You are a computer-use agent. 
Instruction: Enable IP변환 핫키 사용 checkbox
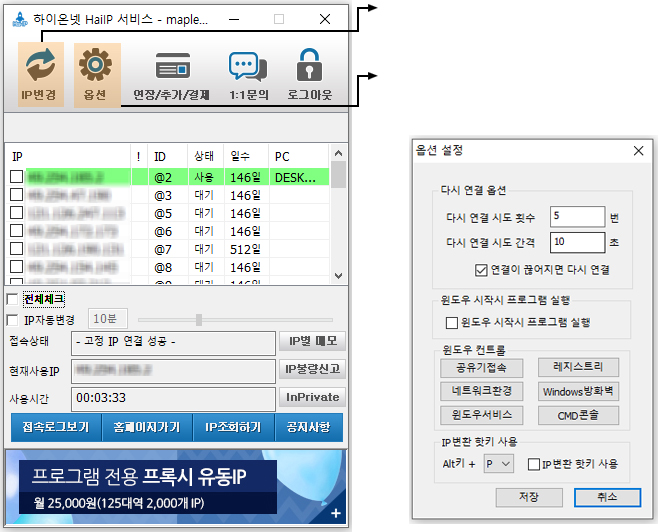534,464
